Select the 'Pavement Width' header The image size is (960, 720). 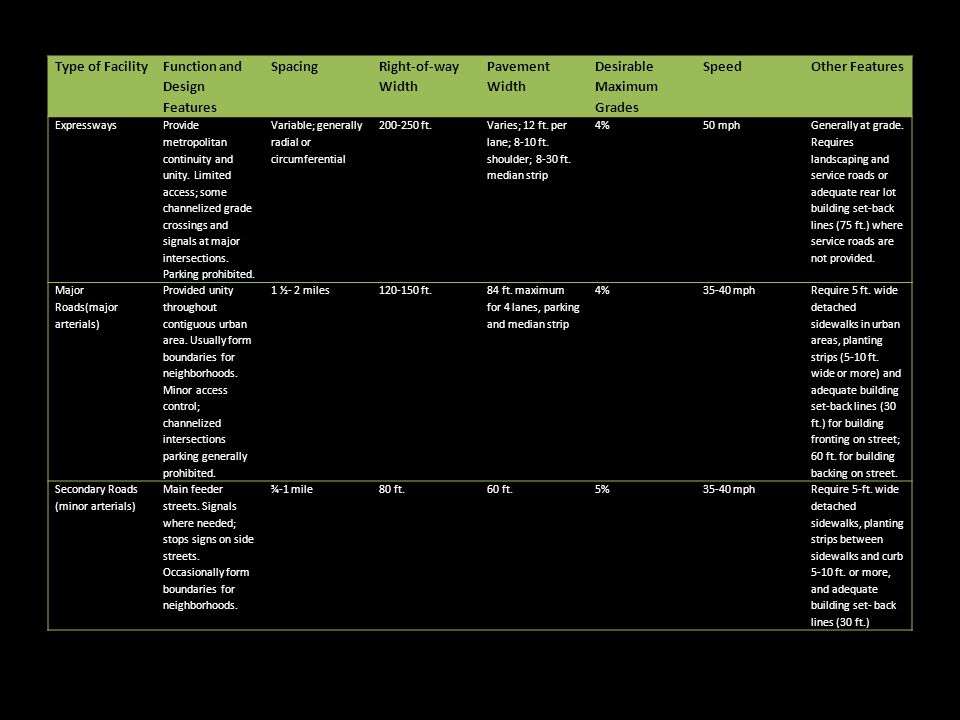click(x=518, y=77)
